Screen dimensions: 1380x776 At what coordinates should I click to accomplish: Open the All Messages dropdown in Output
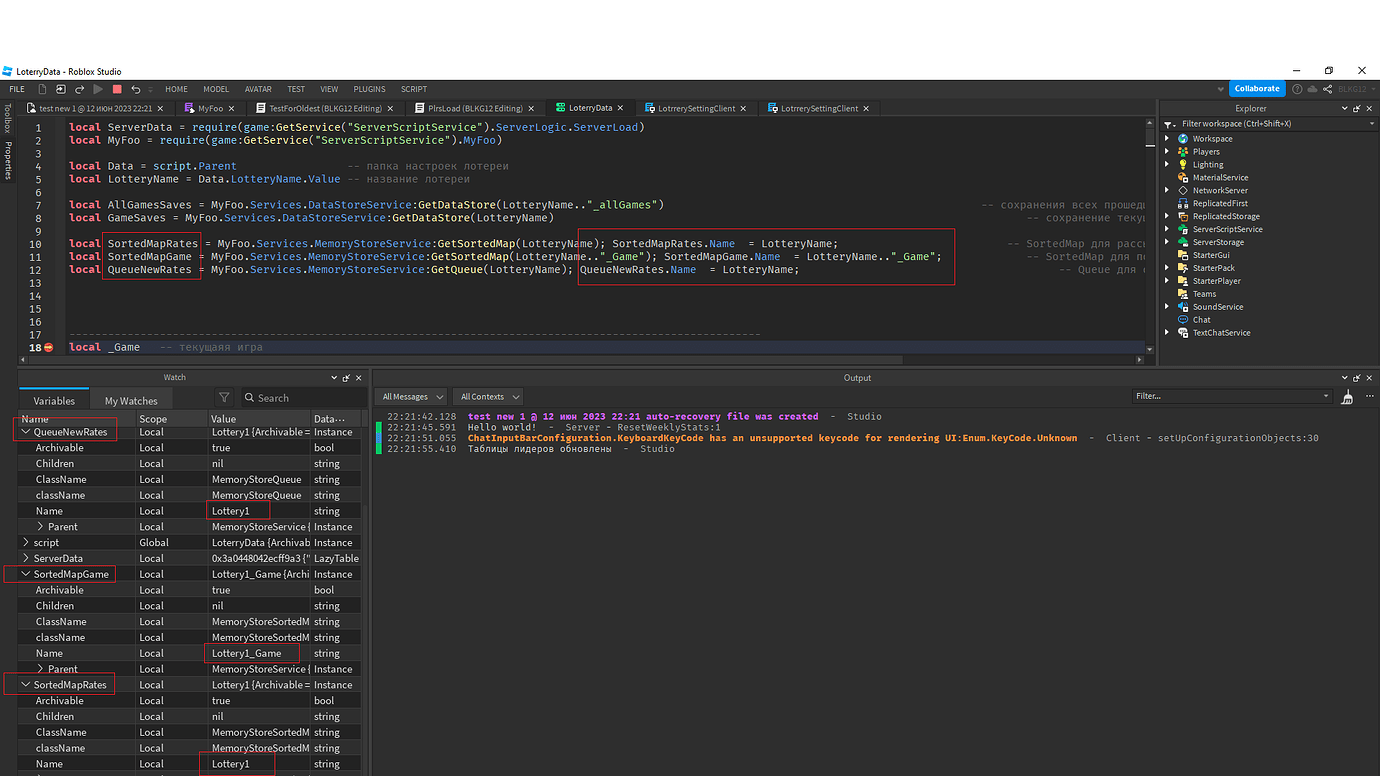pyautogui.click(x=410, y=396)
